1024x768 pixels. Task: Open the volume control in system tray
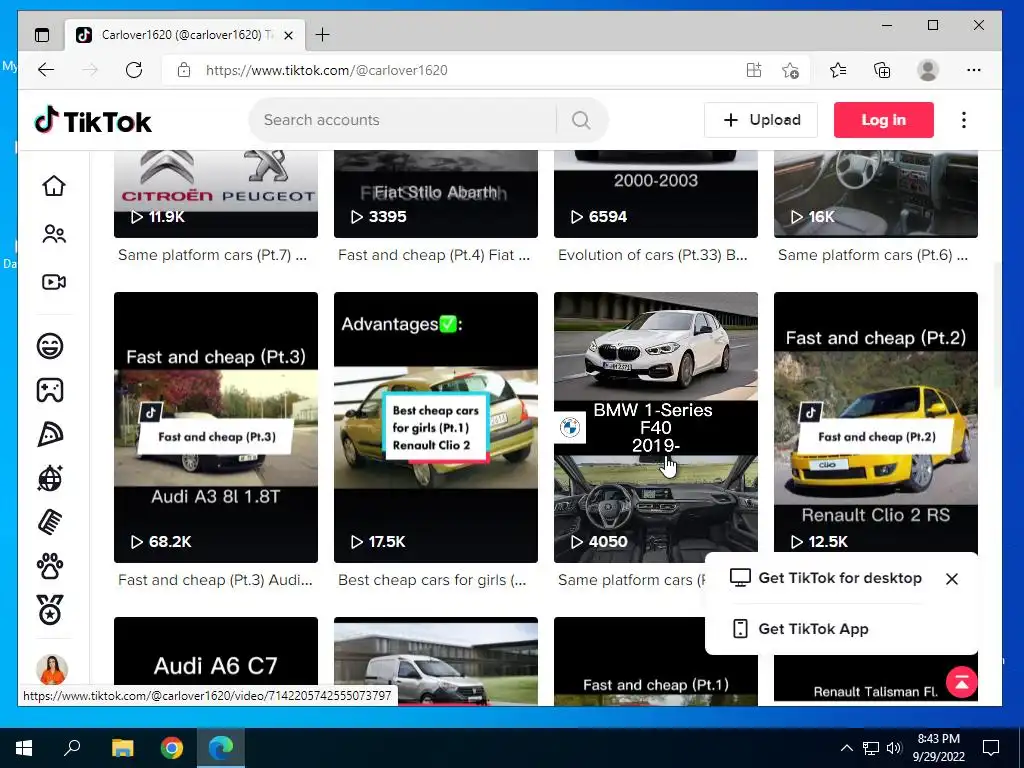pyautogui.click(x=894, y=748)
